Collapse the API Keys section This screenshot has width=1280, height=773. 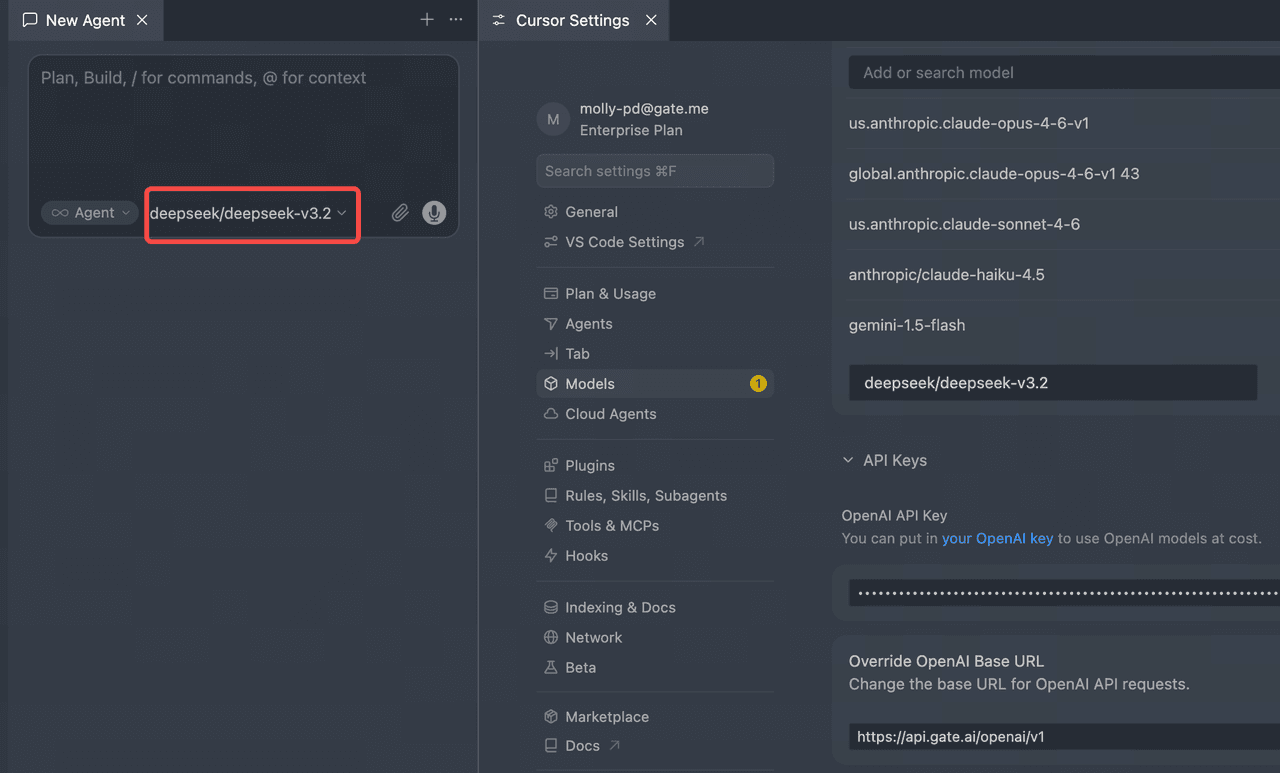[x=885, y=461]
